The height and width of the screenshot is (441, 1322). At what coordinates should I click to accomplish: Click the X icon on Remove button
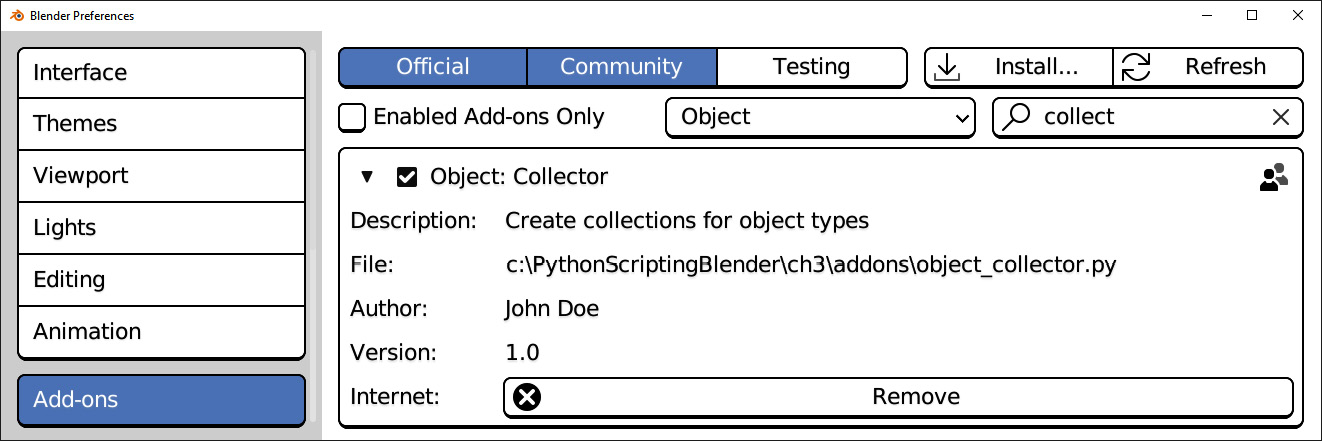[x=527, y=397]
